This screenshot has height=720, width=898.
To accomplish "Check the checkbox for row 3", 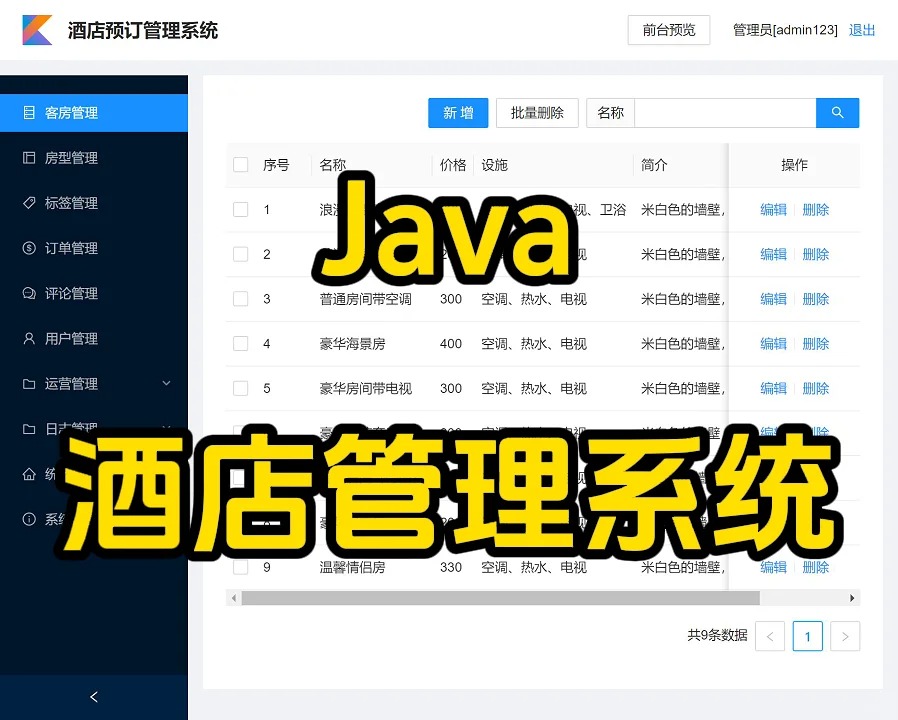I will pyautogui.click(x=240, y=299).
